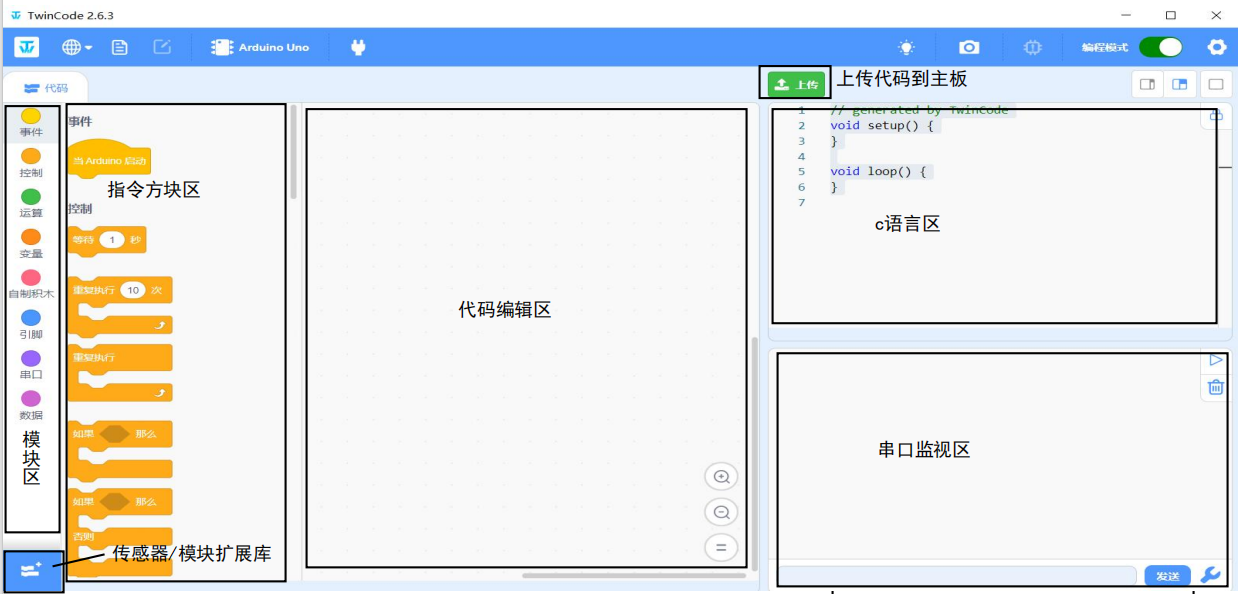Open the sensor/module extension library button
Viewport: 1241px width, 594px height.
click(x=31, y=569)
